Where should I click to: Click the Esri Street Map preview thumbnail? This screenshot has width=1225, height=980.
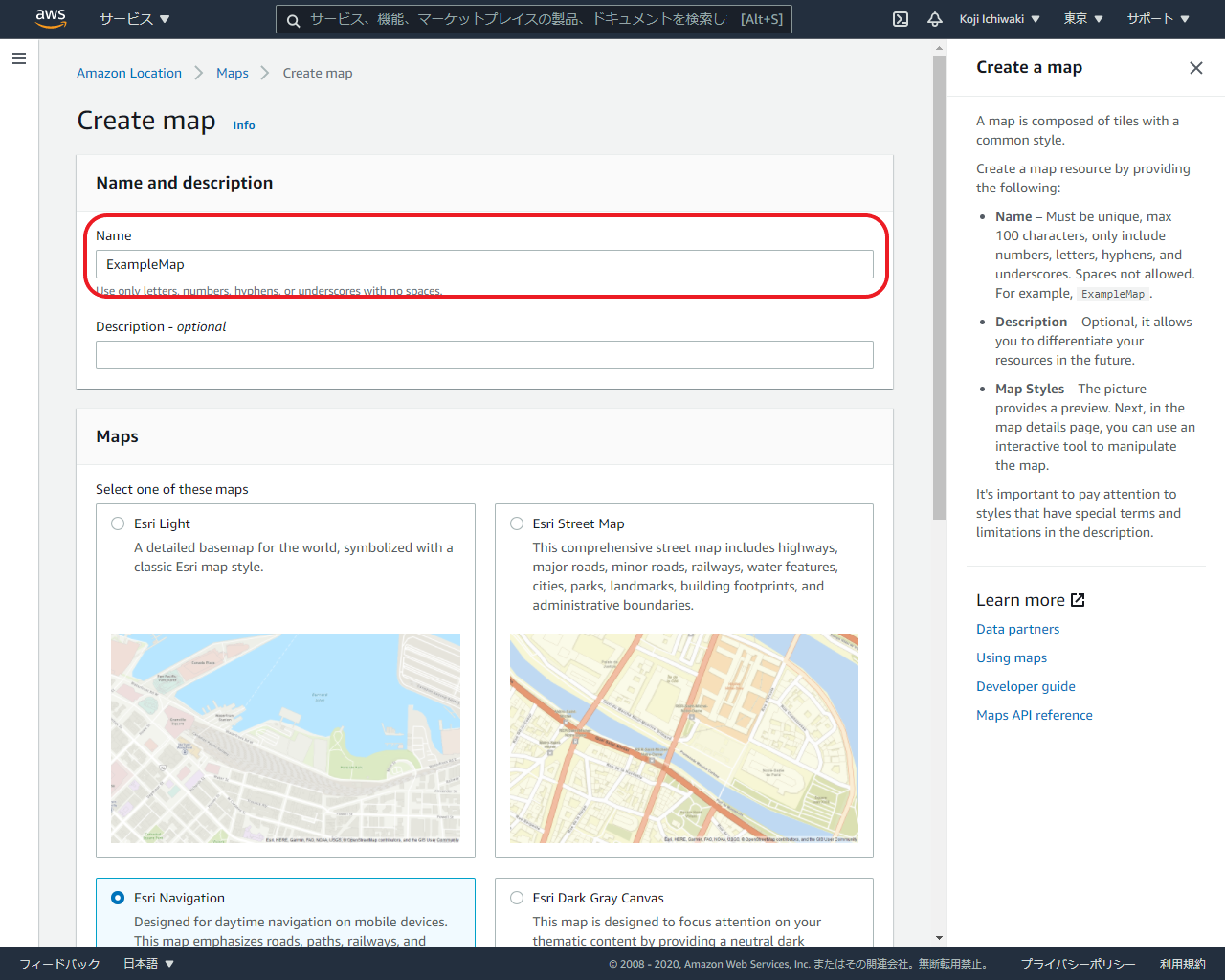pos(684,738)
